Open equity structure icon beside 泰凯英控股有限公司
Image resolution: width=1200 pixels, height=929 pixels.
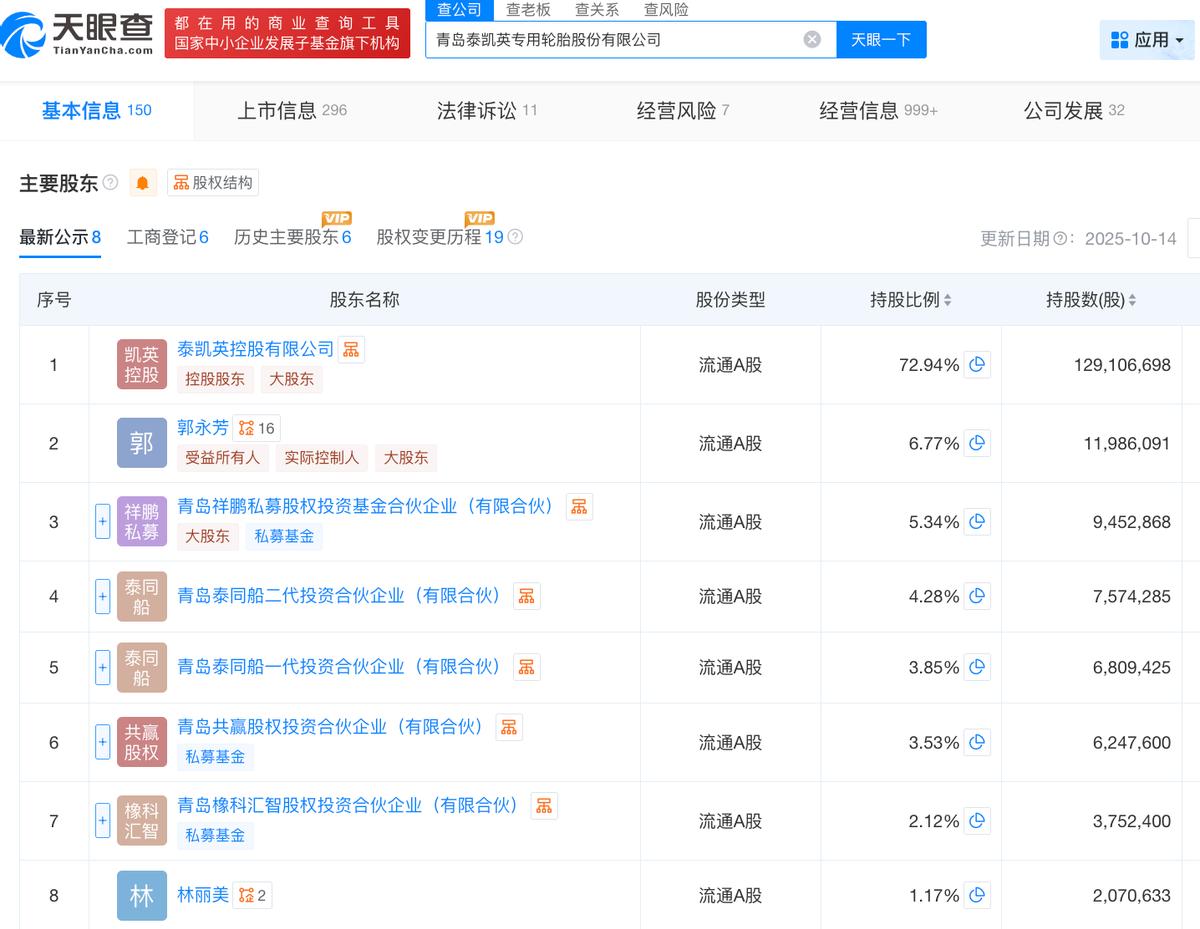pyautogui.click(x=351, y=349)
